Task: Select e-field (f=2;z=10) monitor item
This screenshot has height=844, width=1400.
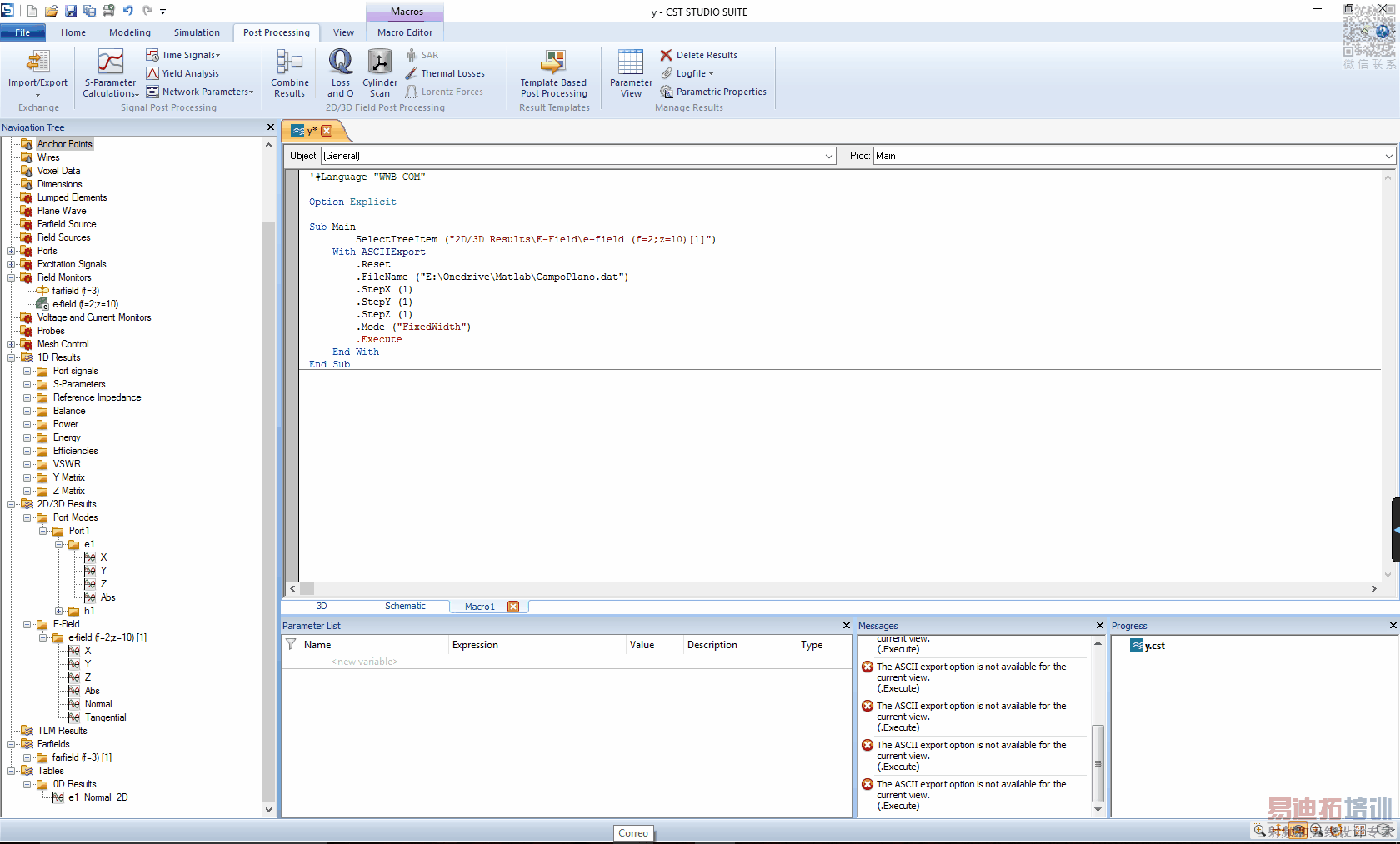Action: [85, 304]
